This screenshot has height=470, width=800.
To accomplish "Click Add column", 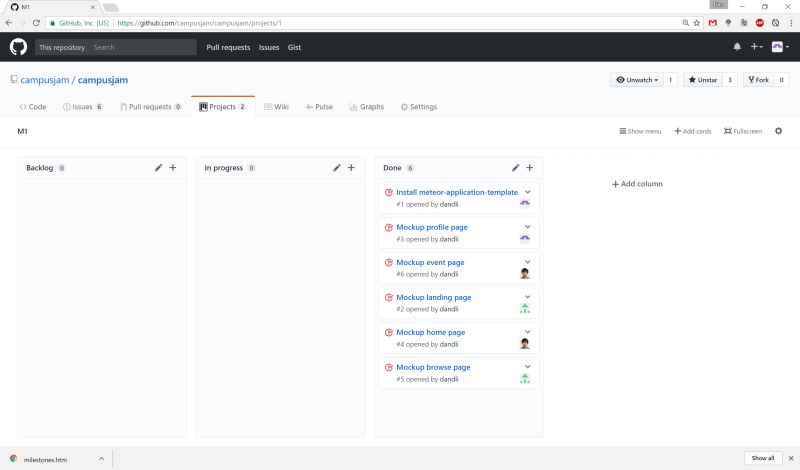I will click(637, 184).
